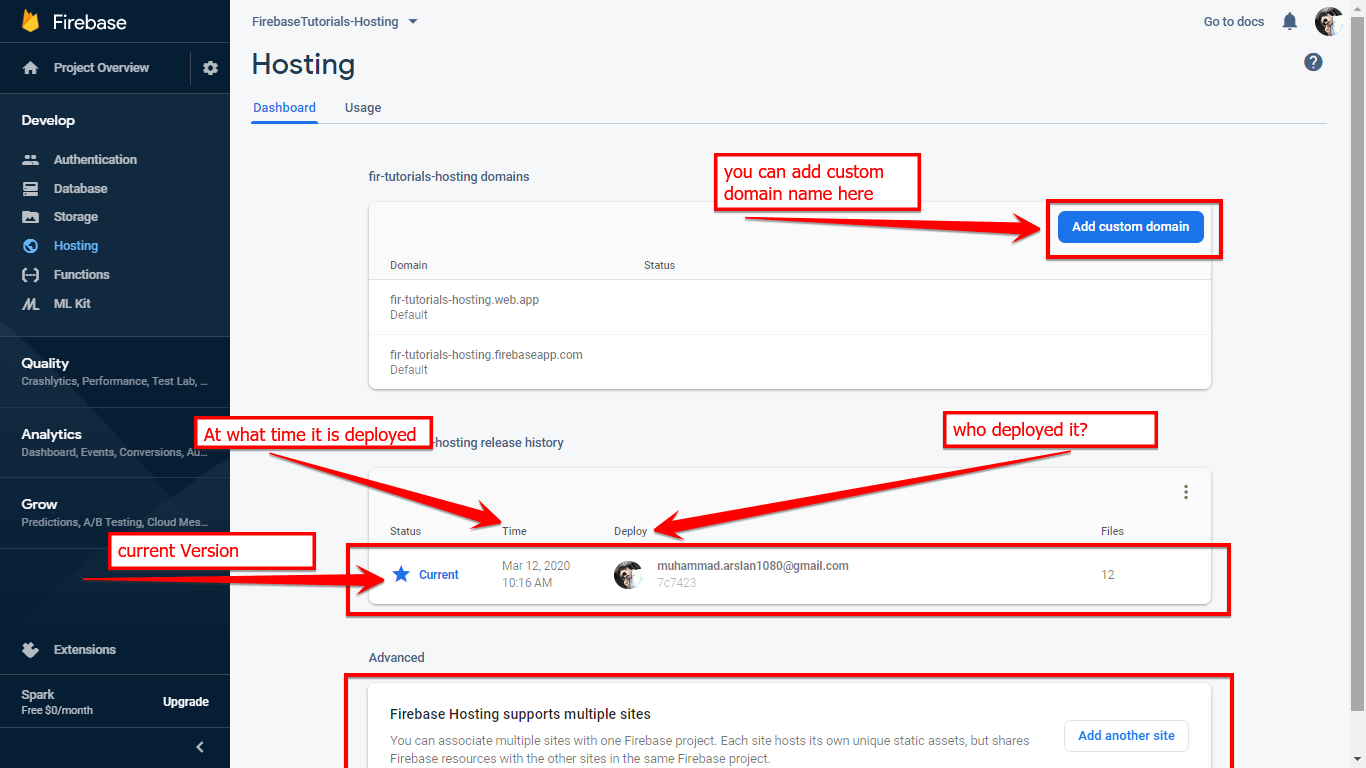Click the Current release star icon
This screenshot has height=768, width=1366.
(401, 574)
